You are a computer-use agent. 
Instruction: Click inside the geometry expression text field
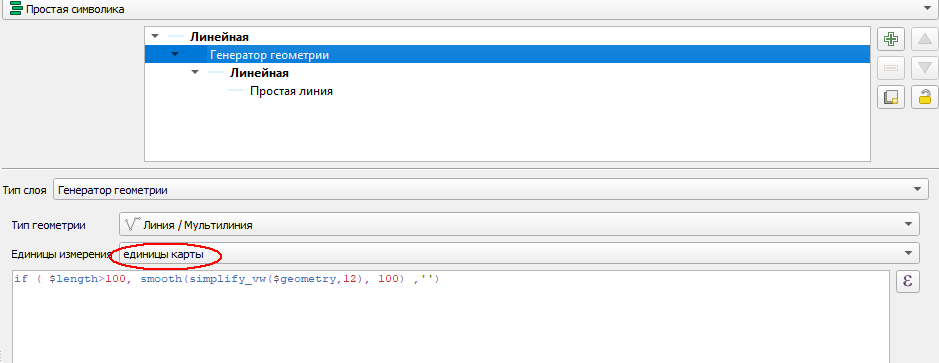click(450, 316)
